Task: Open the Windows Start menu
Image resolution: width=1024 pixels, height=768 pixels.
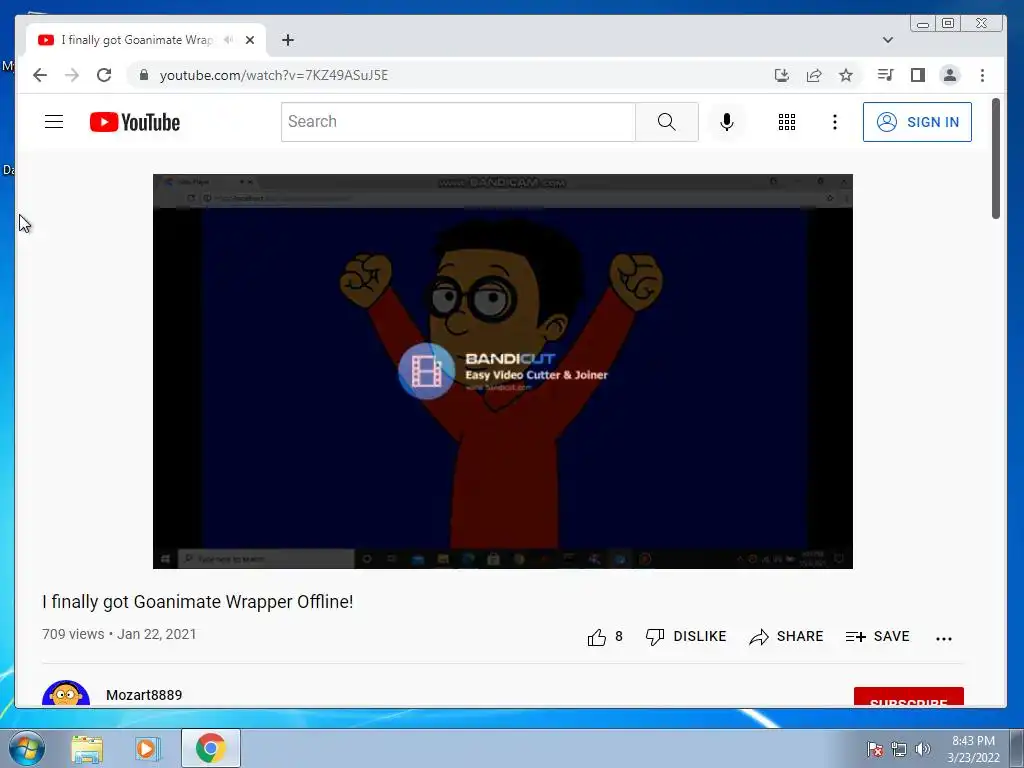Action: click(x=26, y=748)
